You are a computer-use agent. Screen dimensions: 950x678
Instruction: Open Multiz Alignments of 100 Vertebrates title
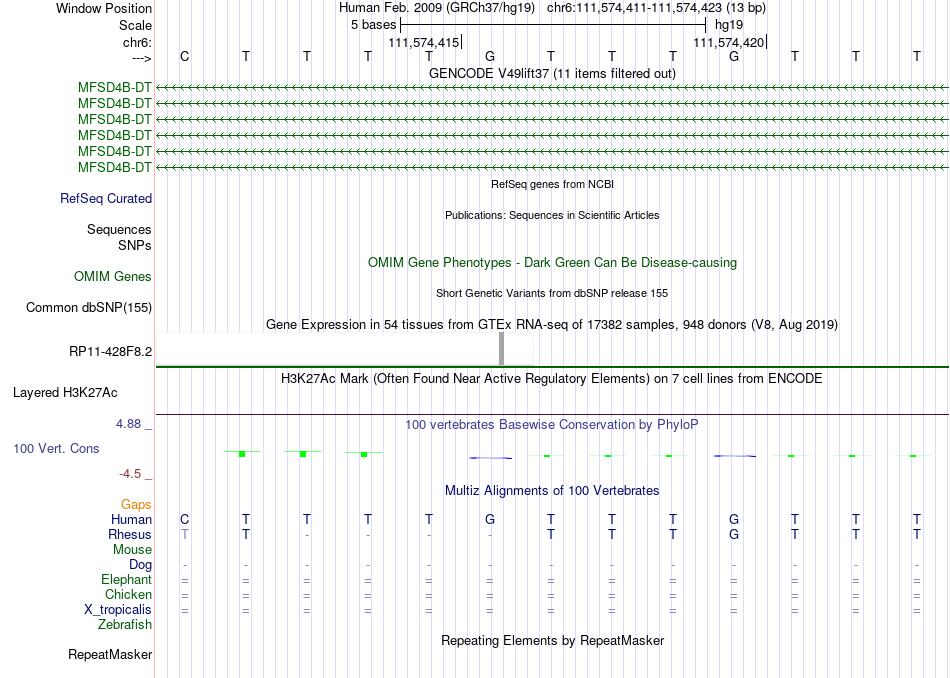tap(552, 491)
